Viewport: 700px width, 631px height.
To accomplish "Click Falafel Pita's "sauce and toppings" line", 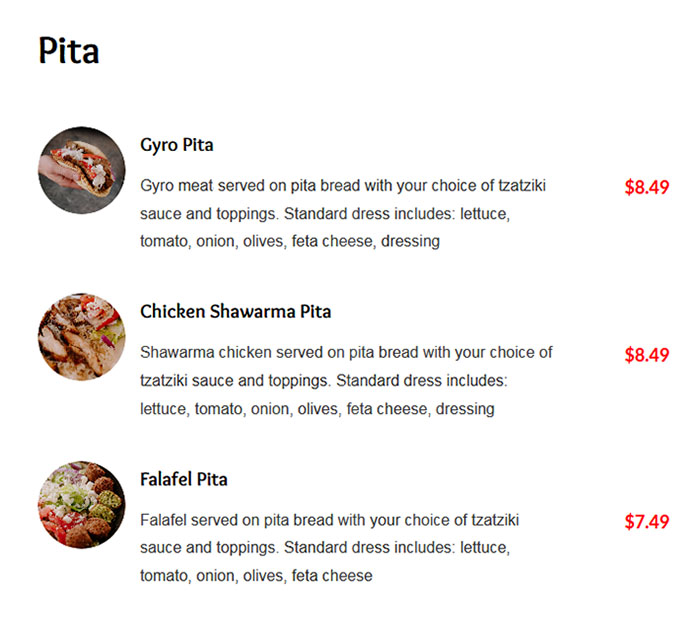I will click(325, 547).
